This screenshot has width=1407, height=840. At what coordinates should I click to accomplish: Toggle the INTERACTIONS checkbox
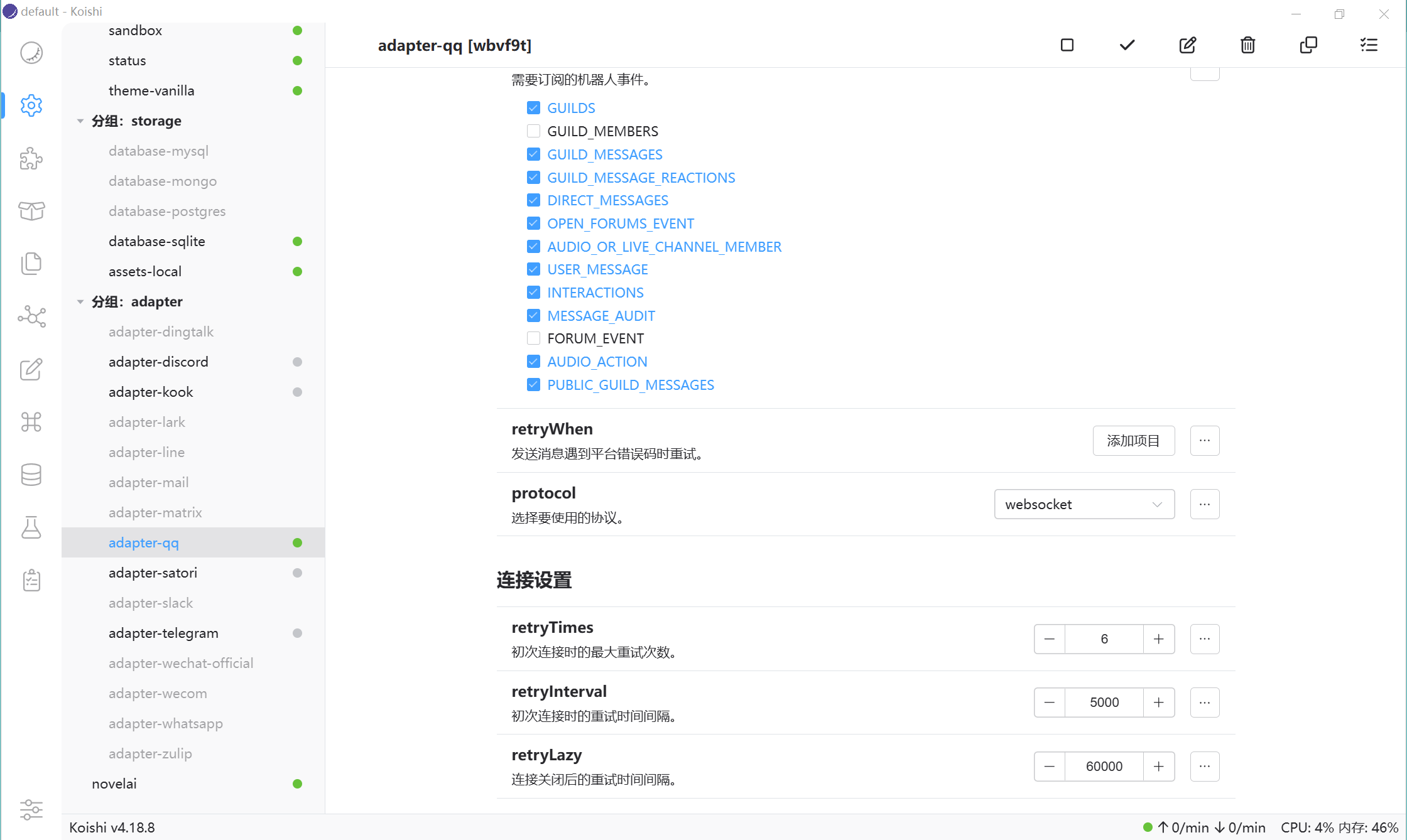(533, 293)
